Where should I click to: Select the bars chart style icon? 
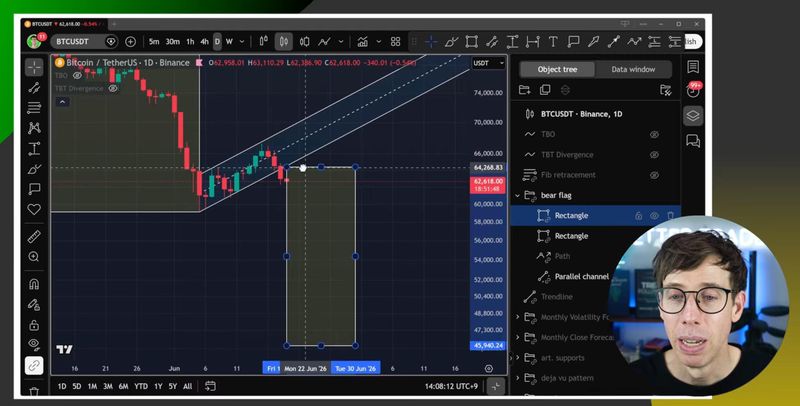point(264,42)
